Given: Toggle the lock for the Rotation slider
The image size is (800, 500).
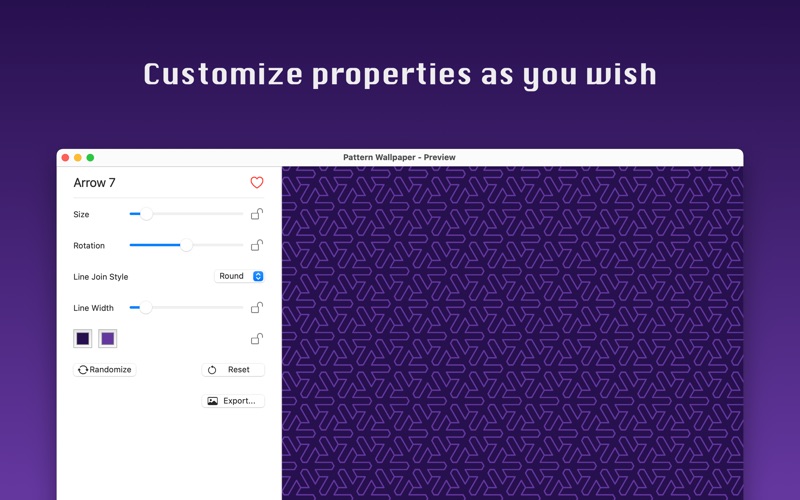Looking at the screenshot, I should [x=257, y=245].
